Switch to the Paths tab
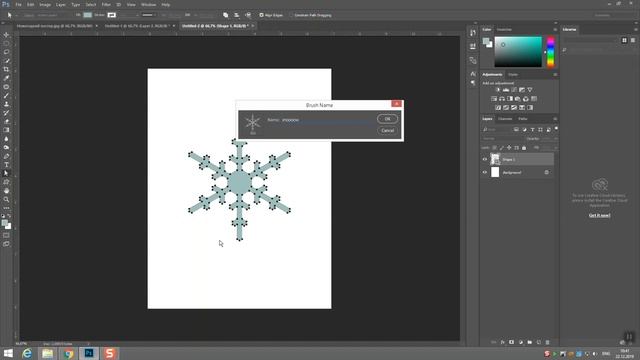 click(523, 119)
